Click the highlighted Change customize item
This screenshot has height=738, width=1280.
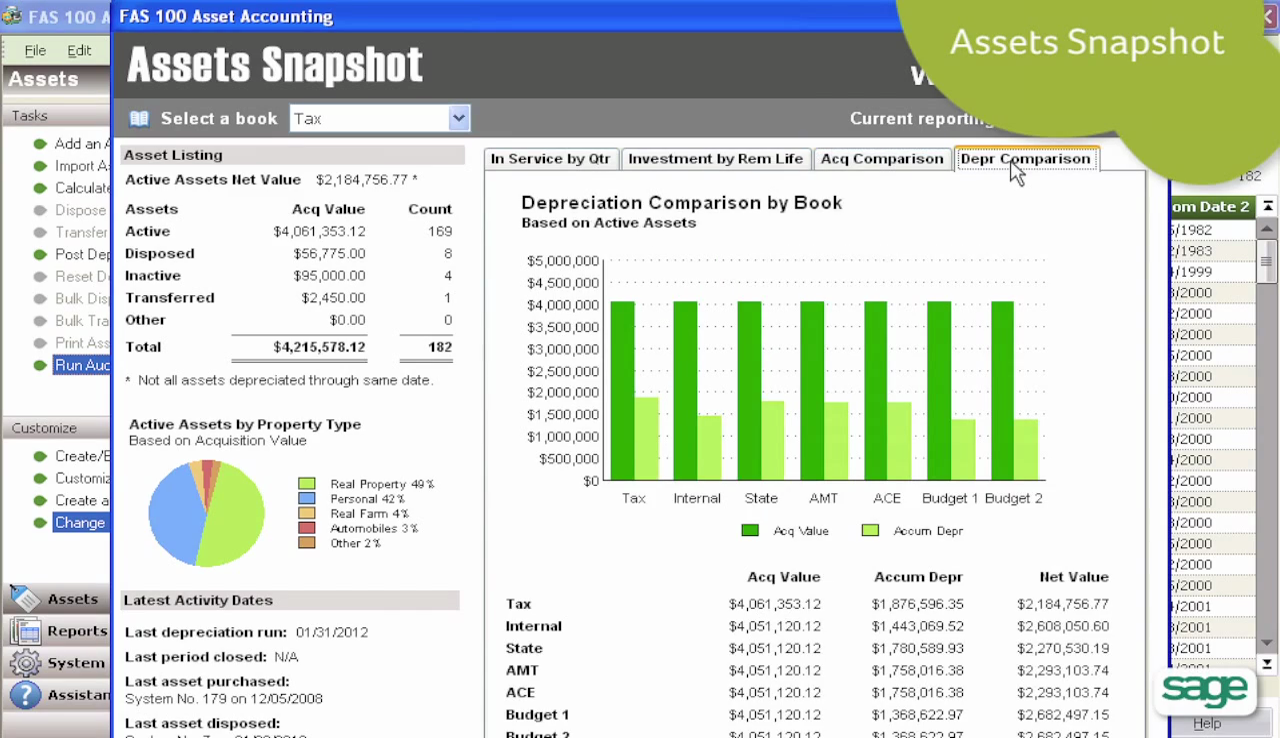coord(80,522)
